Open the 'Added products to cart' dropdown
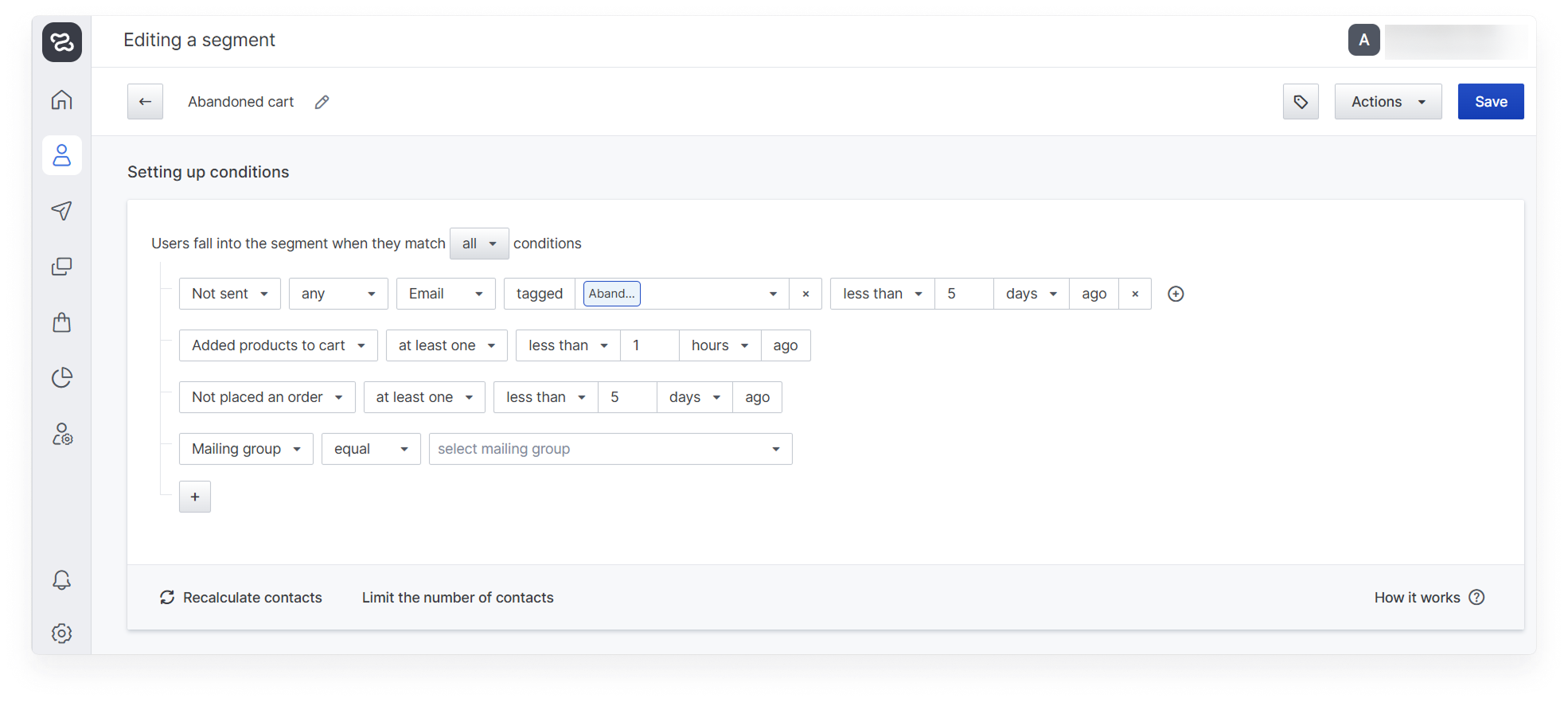The width and height of the screenshot is (1568, 702). tap(278, 345)
